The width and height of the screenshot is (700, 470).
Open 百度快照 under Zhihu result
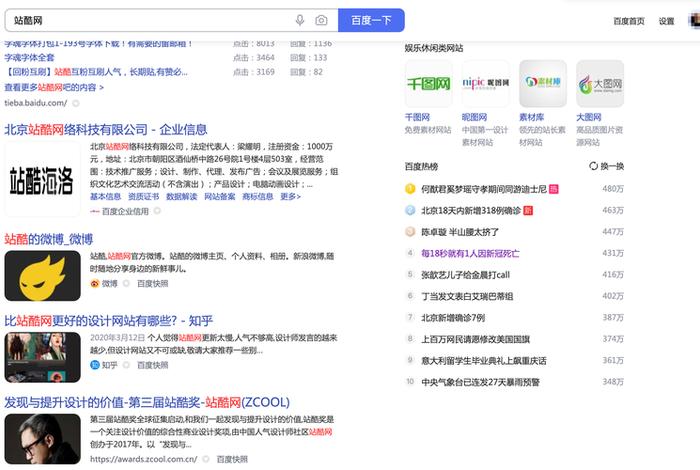152,365
